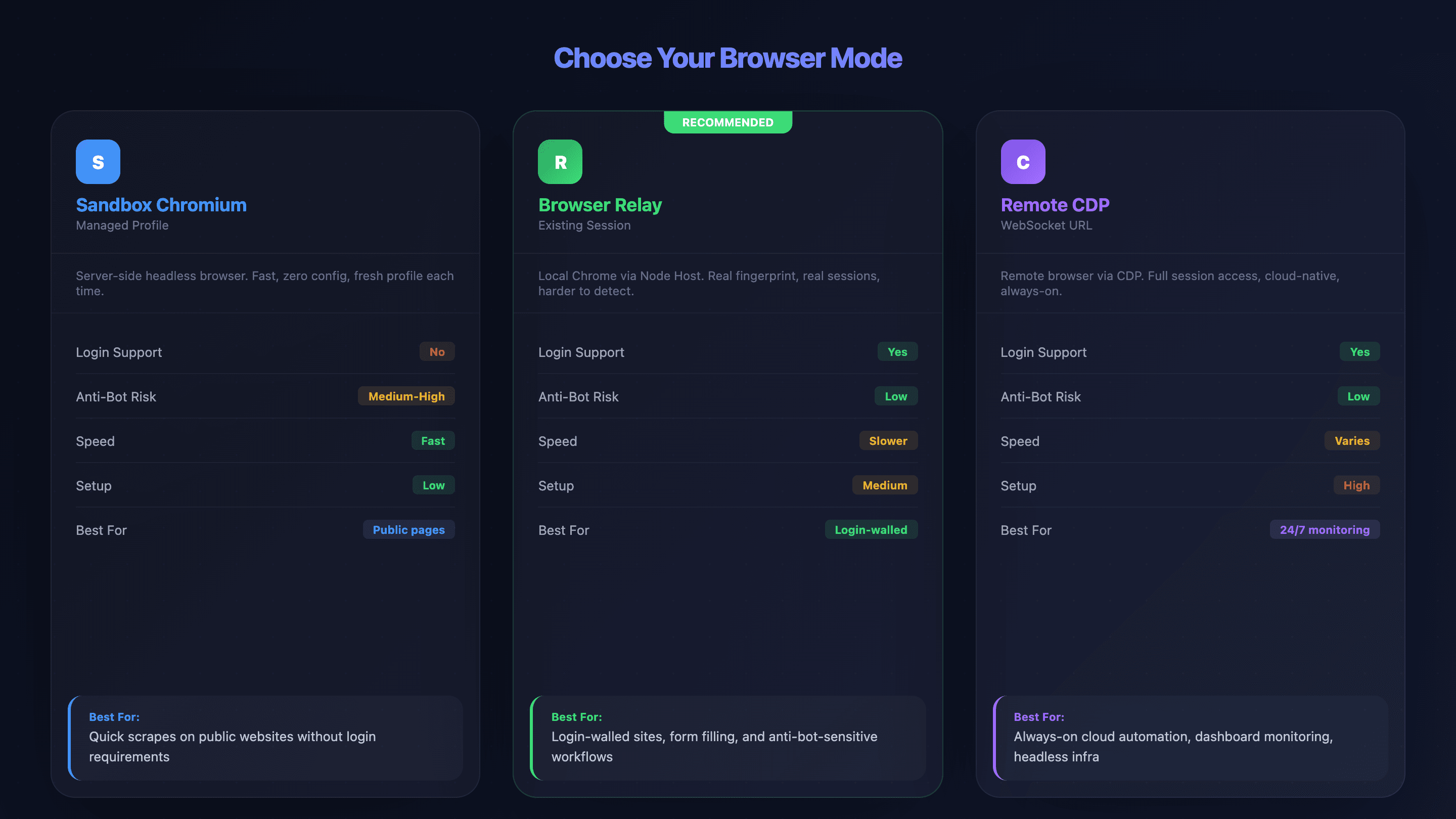Select the "Login-walled" tag on Browser Relay
The height and width of the screenshot is (819, 1456).
(871, 530)
